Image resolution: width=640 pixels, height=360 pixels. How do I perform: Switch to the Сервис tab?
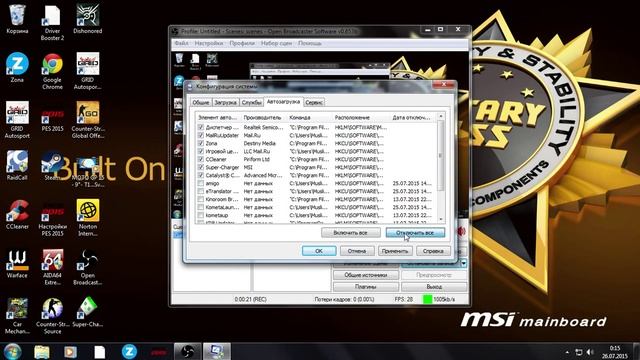coord(314,102)
